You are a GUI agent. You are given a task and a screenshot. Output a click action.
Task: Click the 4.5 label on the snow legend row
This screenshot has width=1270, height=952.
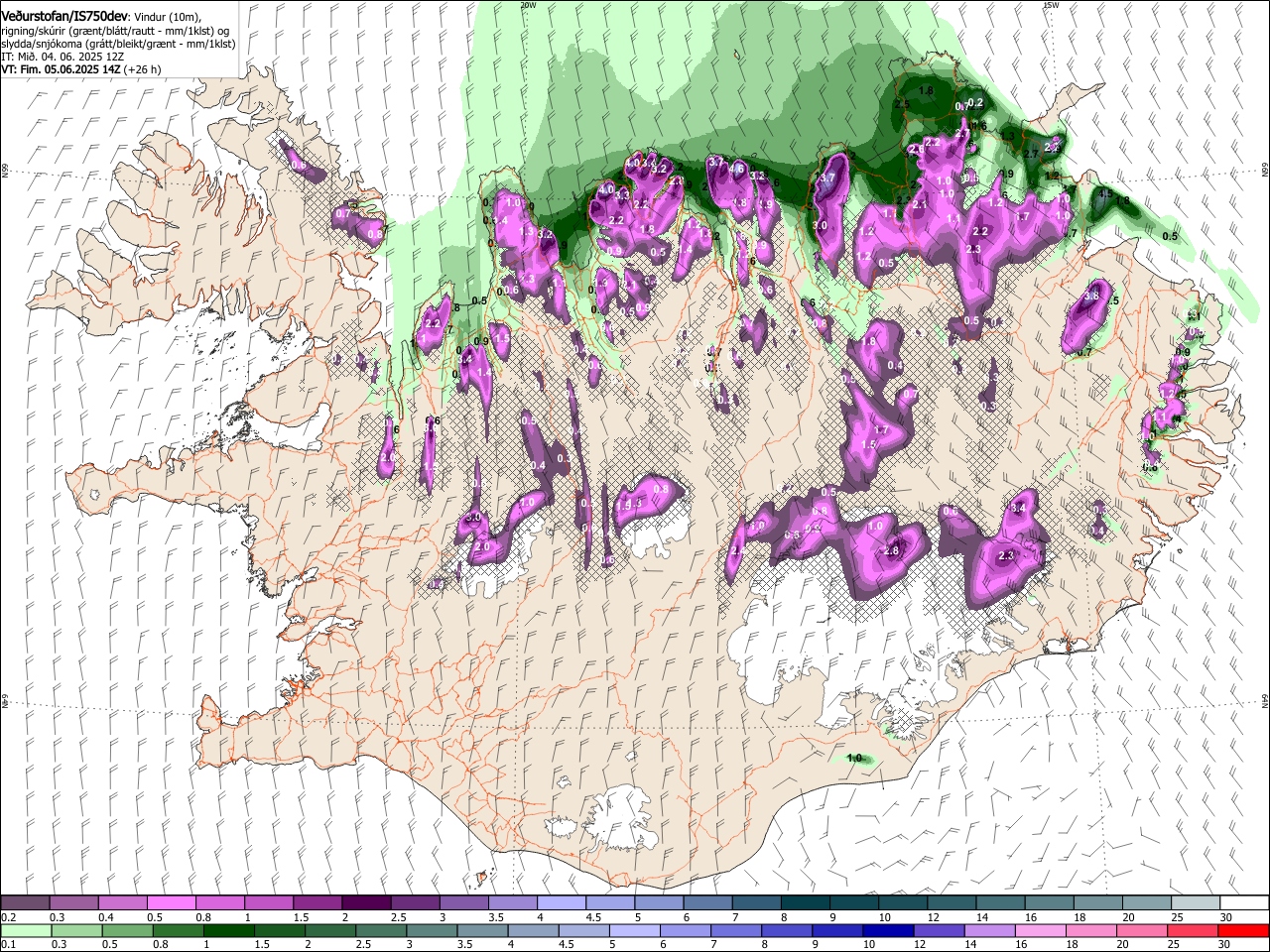point(593,917)
